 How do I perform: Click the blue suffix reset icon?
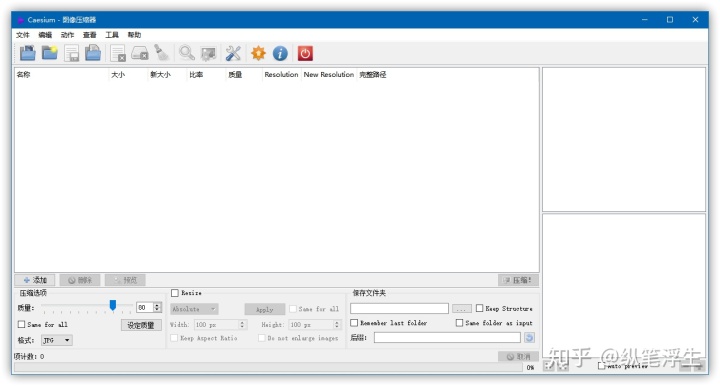click(529, 338)
